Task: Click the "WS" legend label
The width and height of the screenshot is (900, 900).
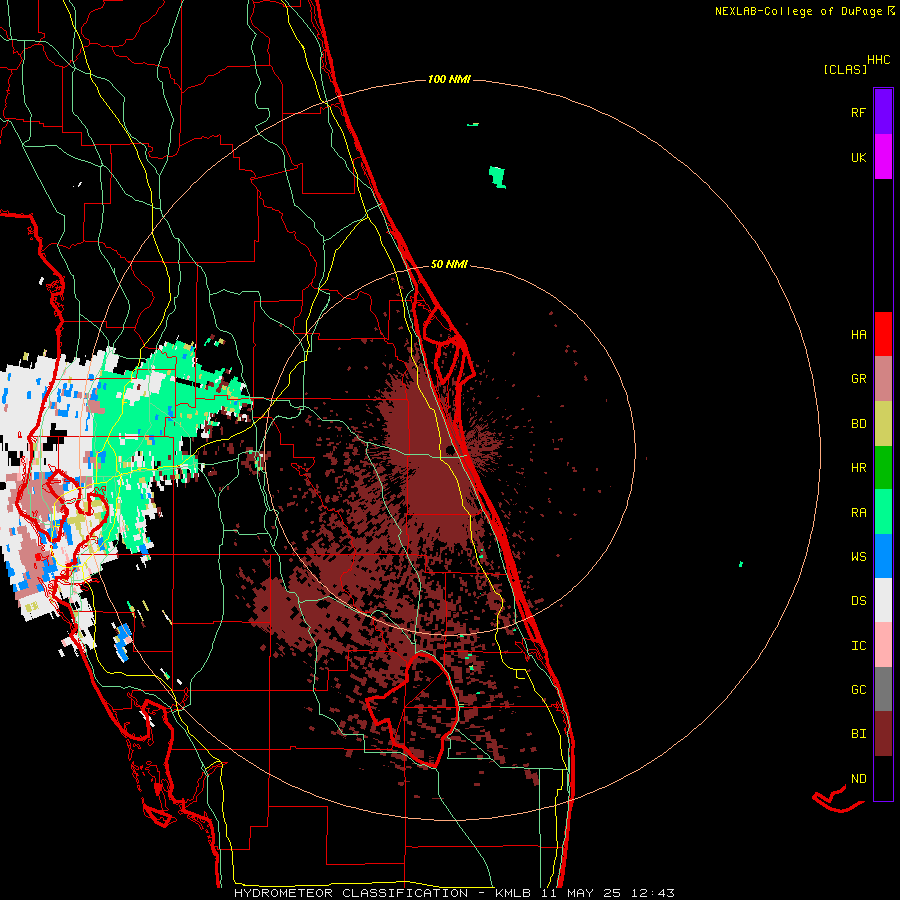Action: click(858, 557)
